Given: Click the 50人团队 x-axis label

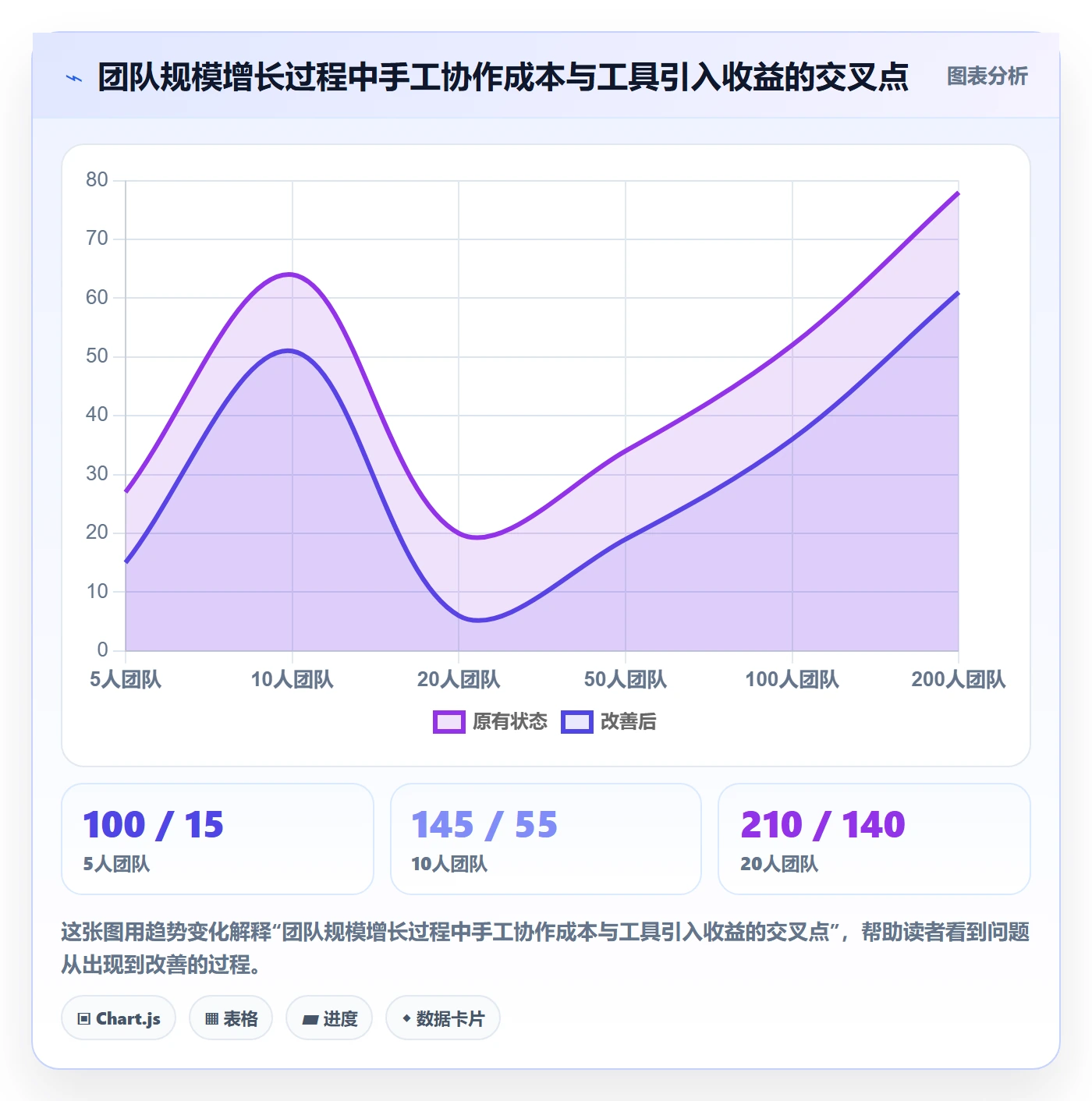Looking at the screenshot, I should (626, 679).
